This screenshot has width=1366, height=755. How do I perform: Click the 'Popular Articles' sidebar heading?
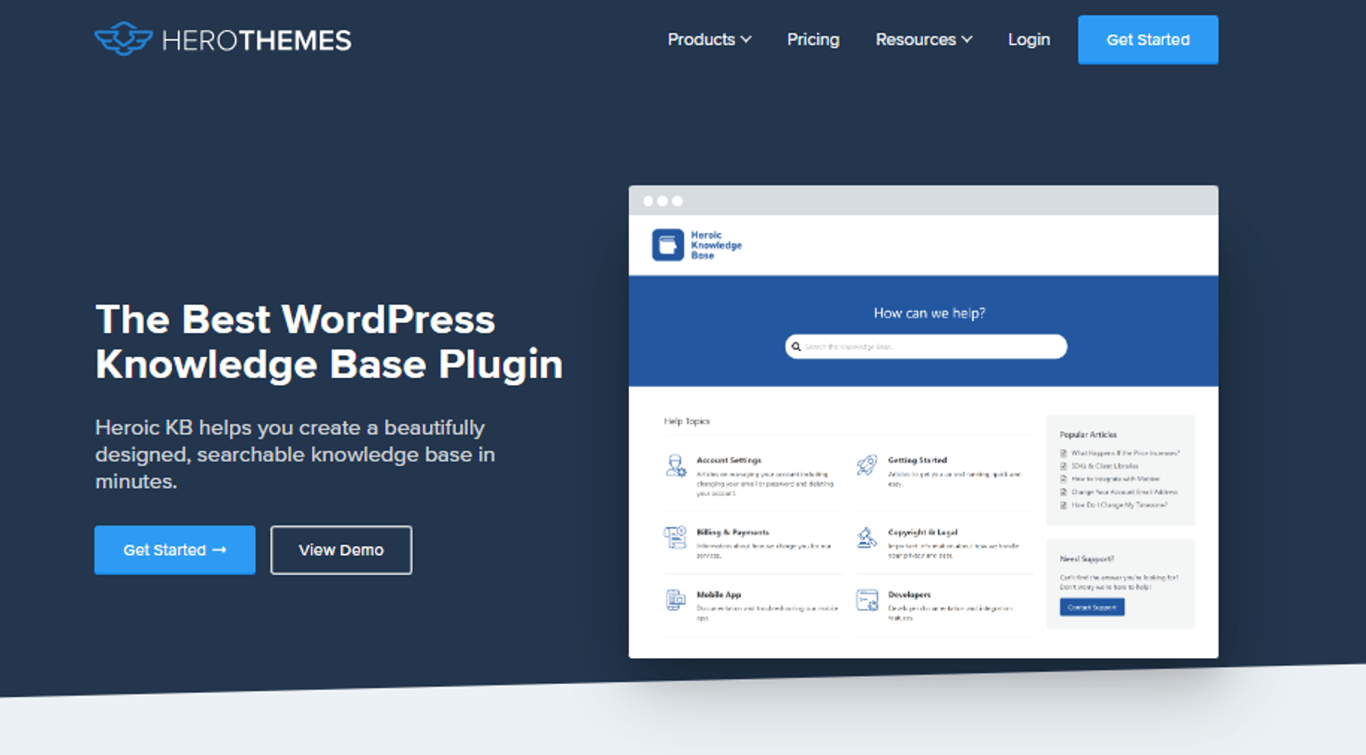1088,435
